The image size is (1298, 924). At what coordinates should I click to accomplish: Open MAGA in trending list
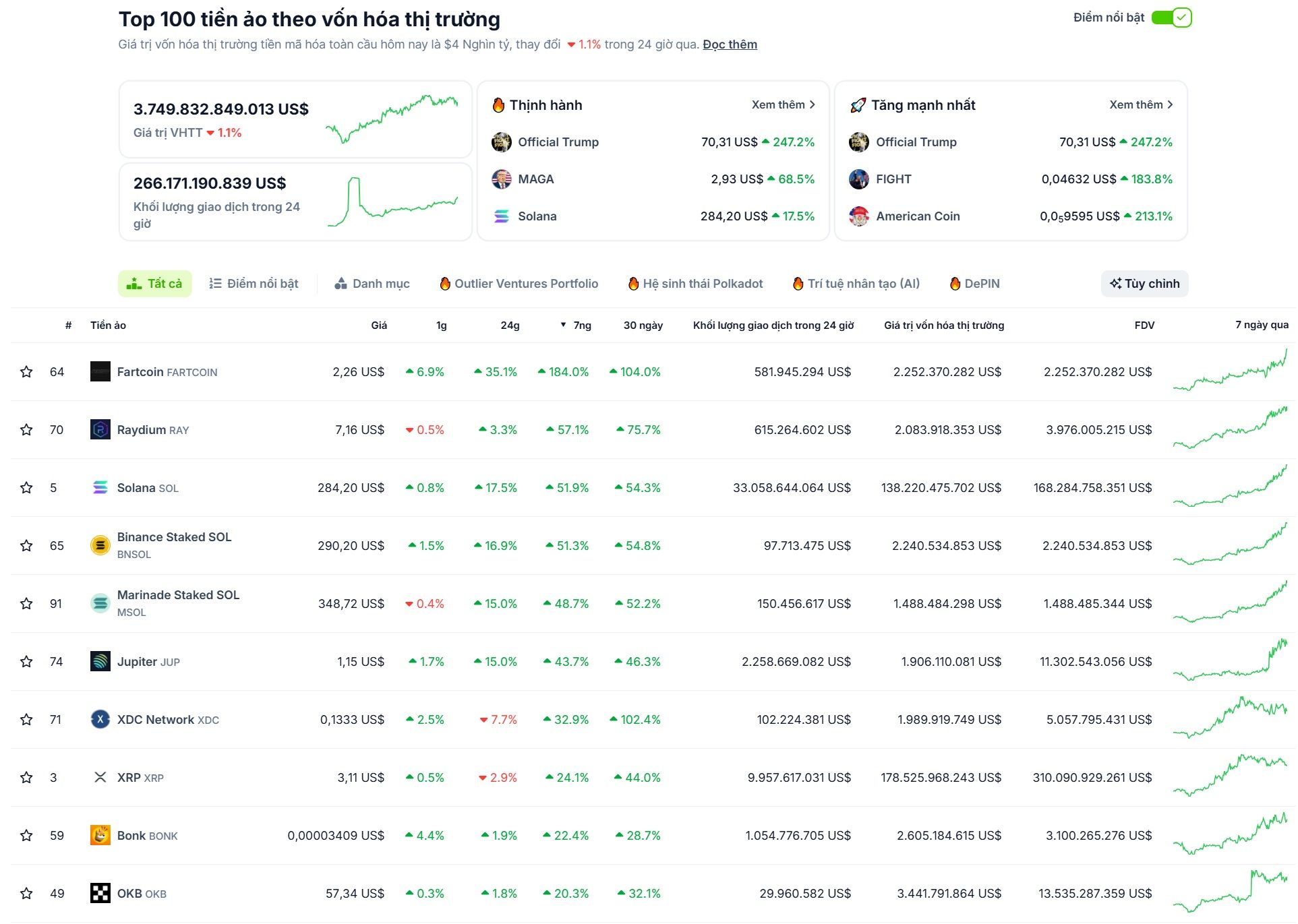tap(536, 179)
